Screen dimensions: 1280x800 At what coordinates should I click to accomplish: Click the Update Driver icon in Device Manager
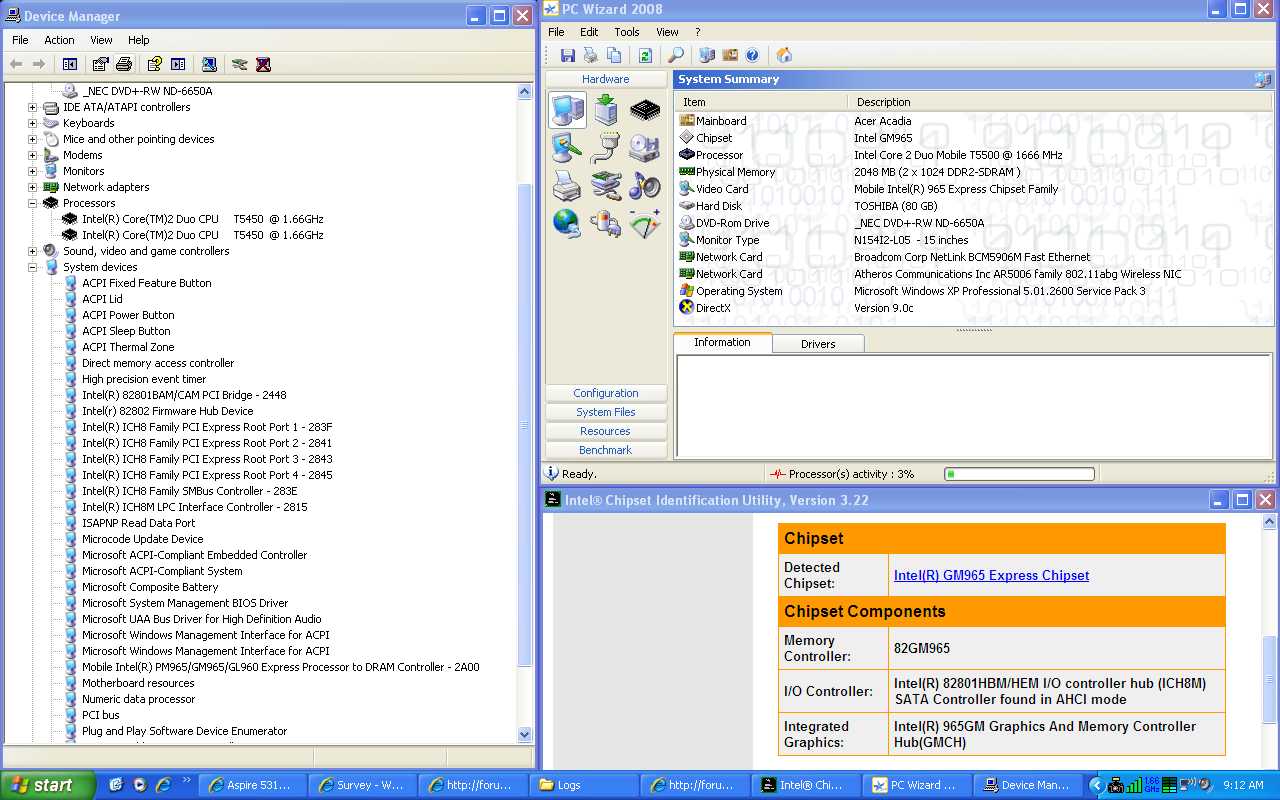tap(239, 64)
